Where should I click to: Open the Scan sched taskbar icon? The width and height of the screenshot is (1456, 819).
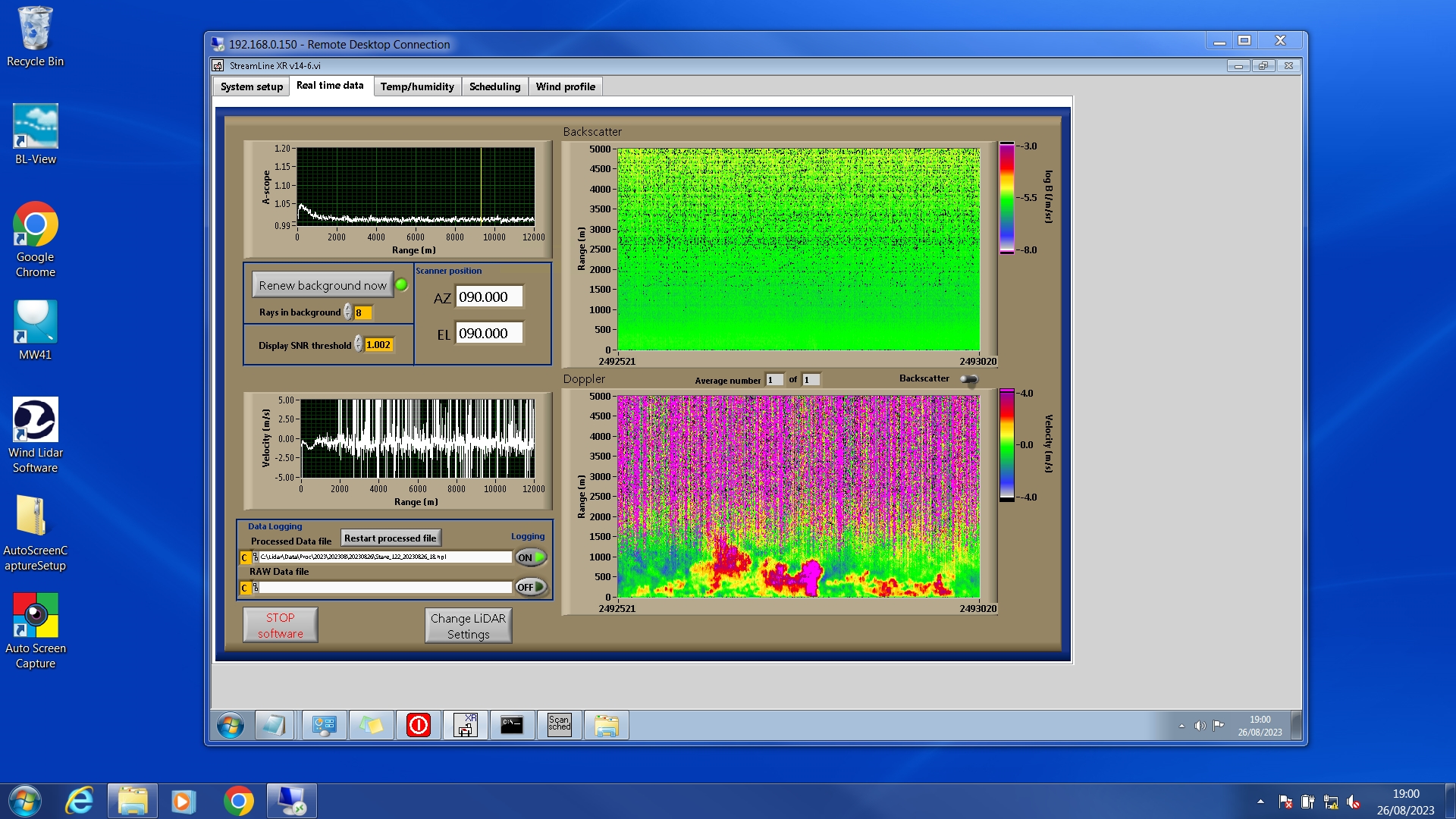559,725
